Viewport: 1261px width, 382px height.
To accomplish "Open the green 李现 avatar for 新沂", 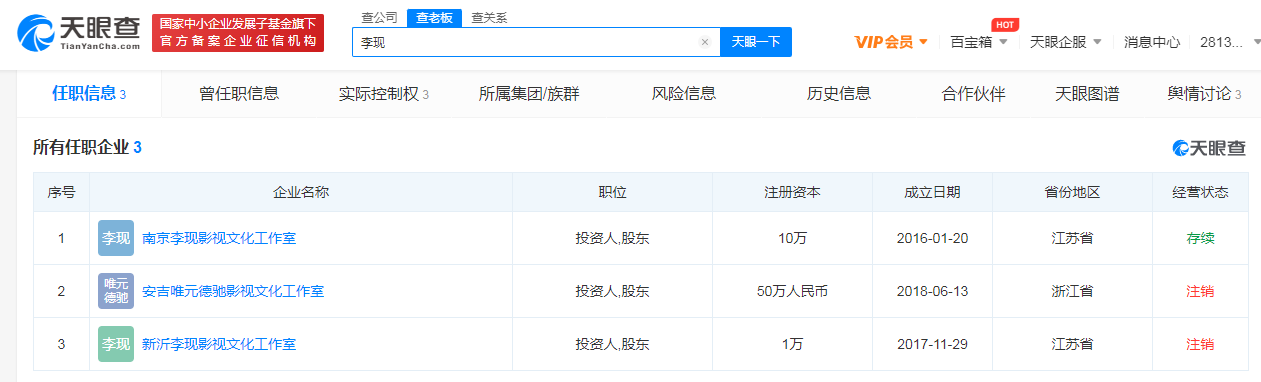I will click(x=115, y=344).
